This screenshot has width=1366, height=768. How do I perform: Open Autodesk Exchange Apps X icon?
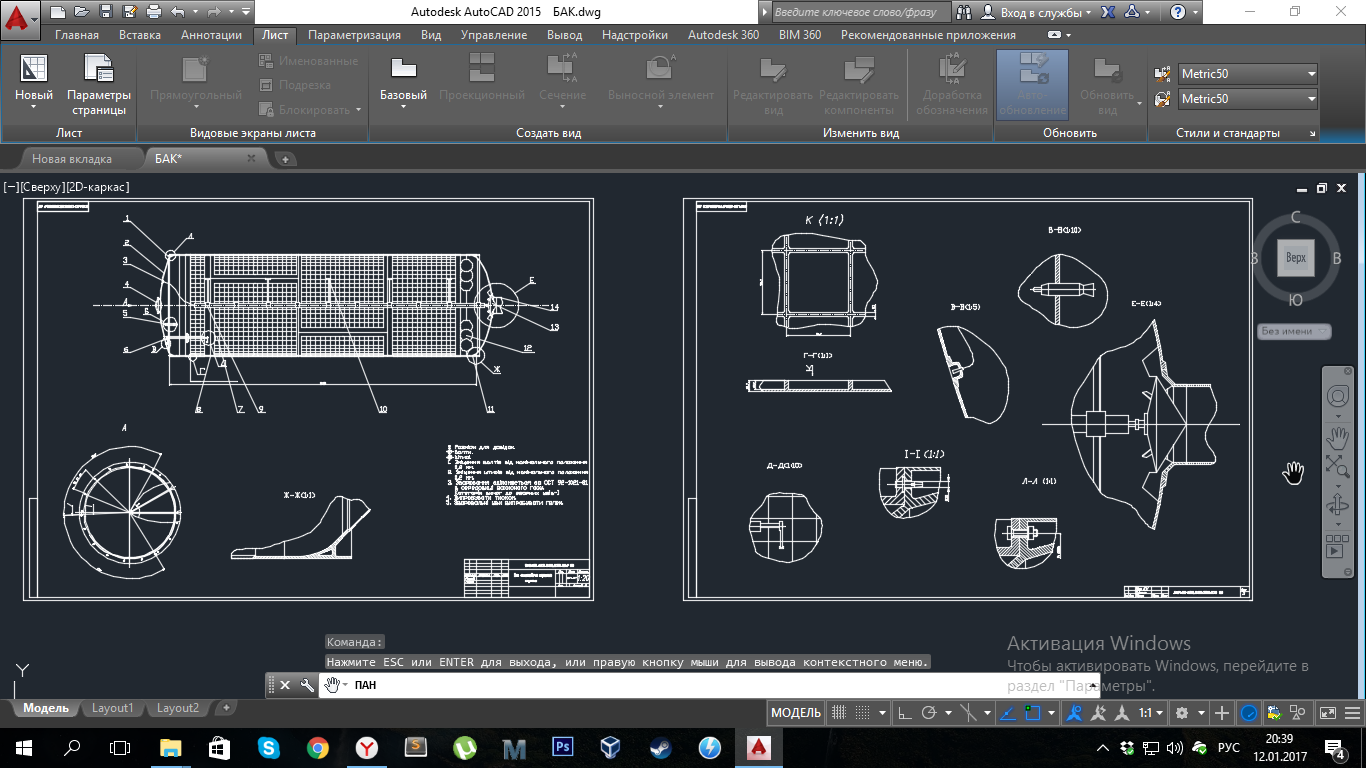[1108, 12]
